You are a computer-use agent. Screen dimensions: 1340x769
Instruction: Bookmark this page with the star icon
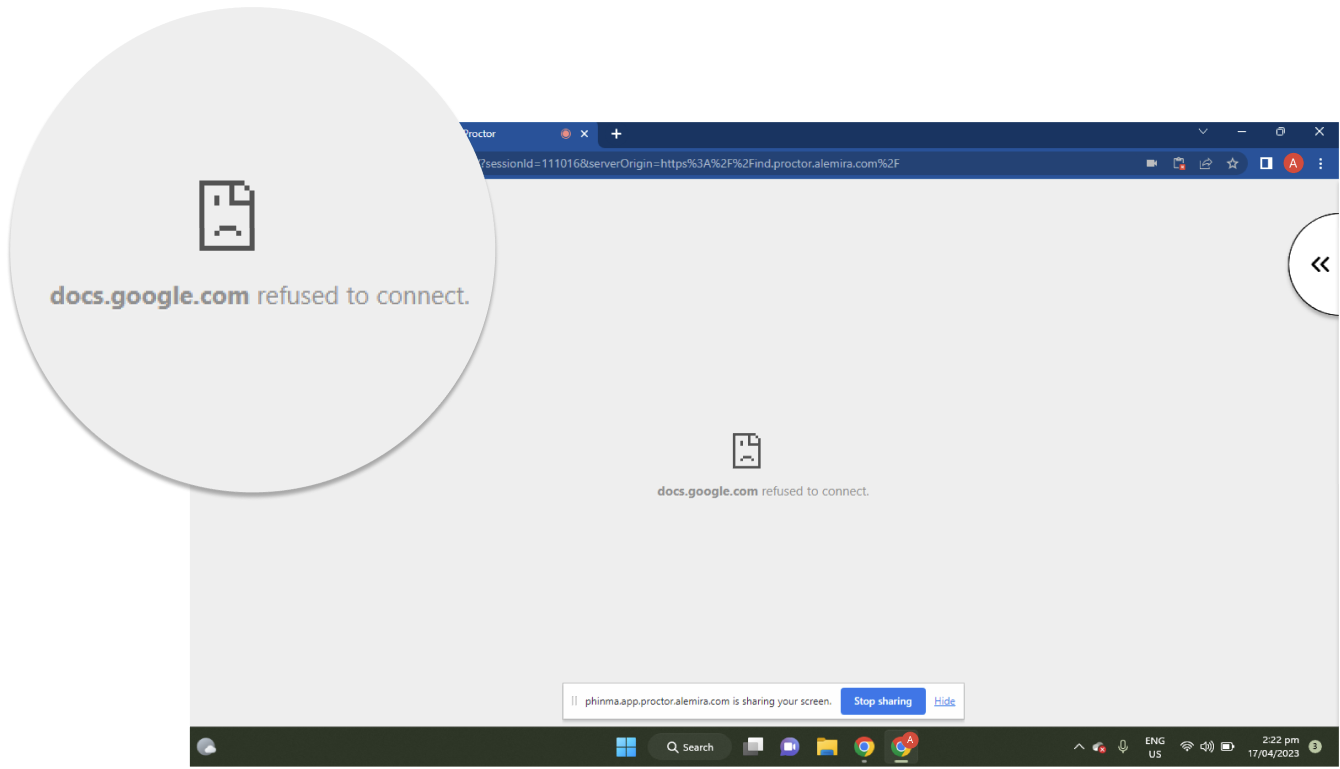pos(1233,163)
